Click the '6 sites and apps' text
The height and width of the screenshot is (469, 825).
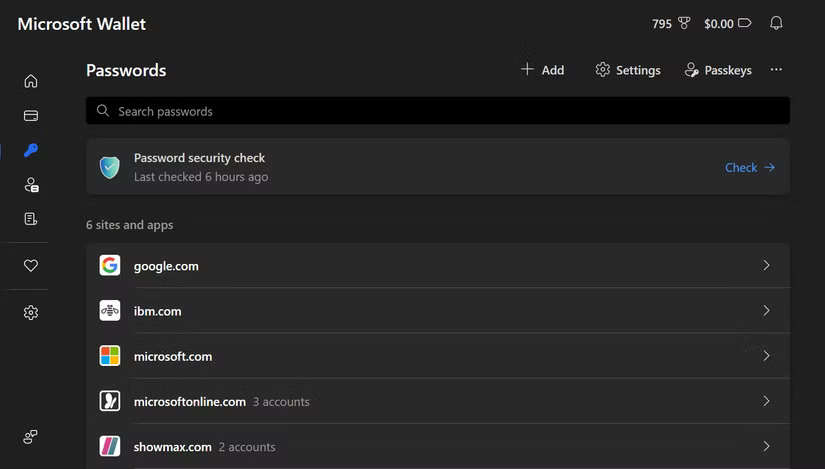129,225
